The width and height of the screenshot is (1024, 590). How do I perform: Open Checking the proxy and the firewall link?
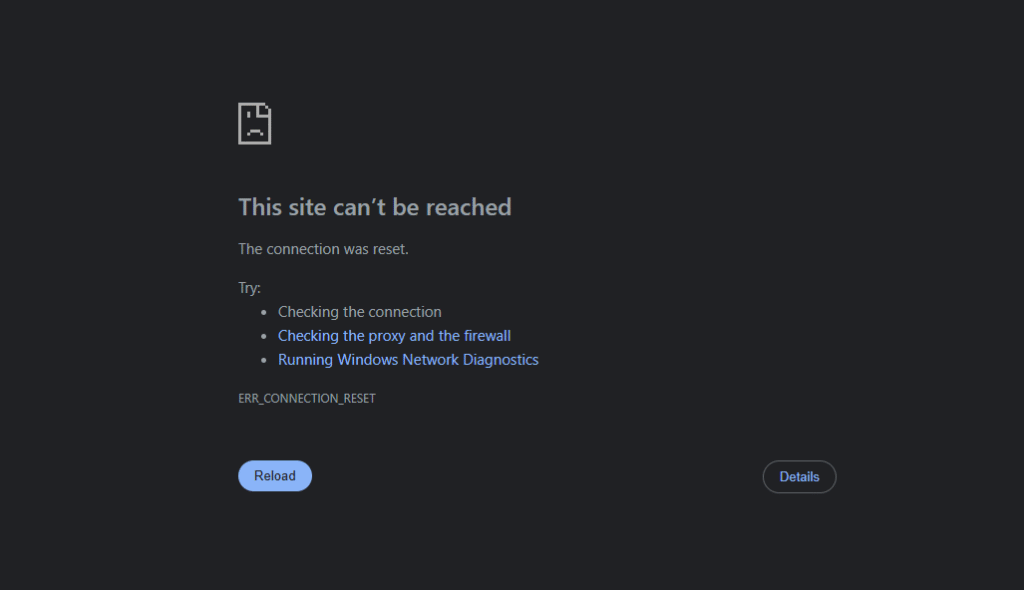(x=394, y=336)
